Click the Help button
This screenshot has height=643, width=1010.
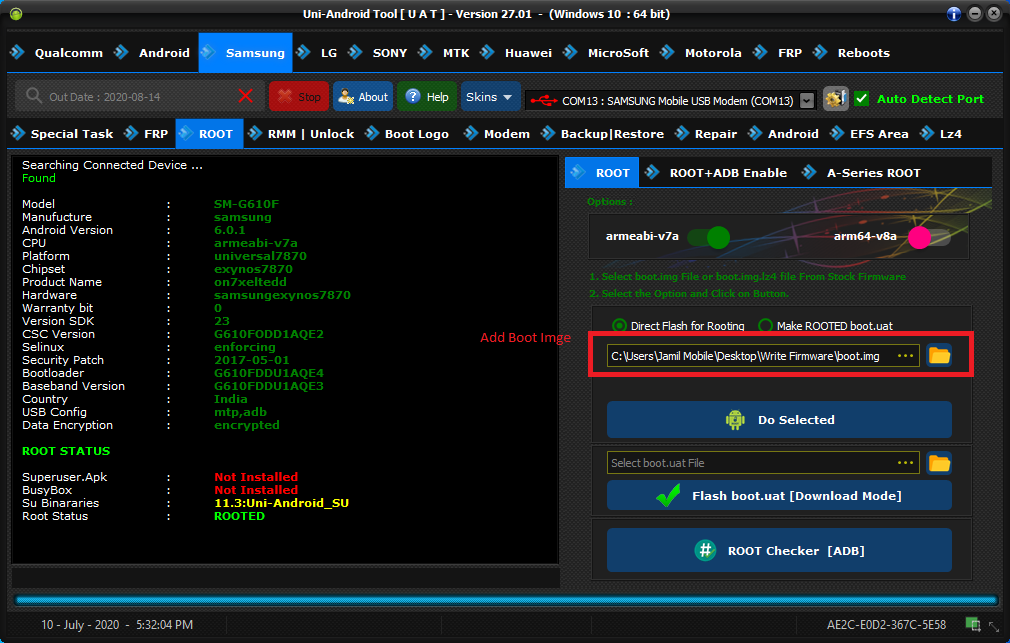427,97
